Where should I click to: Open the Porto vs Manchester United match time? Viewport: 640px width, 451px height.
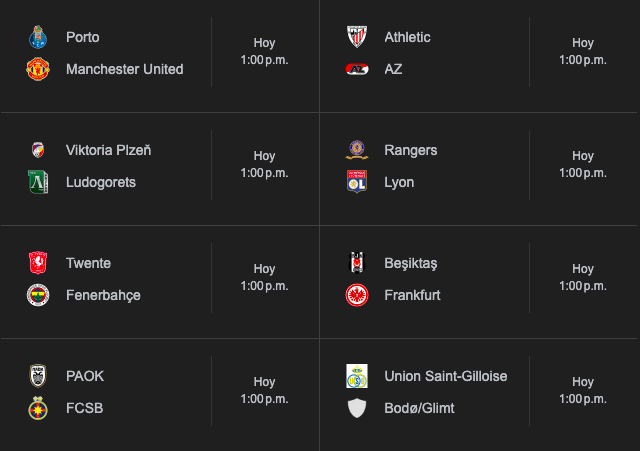264,52
